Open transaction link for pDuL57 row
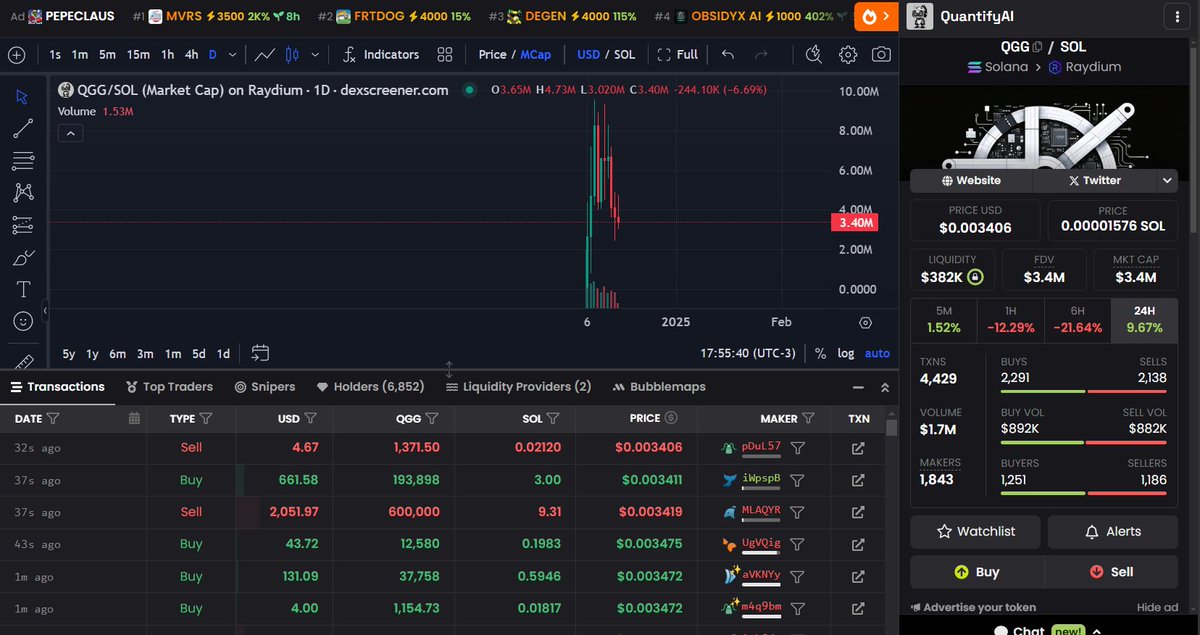Image resolution: width=1200 pixels, height=635 pixels. tap(858, 448)
